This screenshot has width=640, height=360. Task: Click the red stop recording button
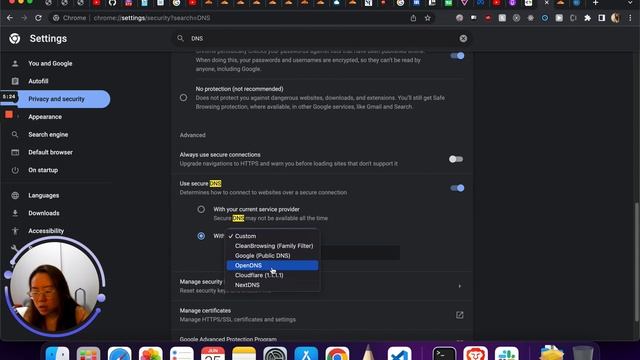(9, 115)
